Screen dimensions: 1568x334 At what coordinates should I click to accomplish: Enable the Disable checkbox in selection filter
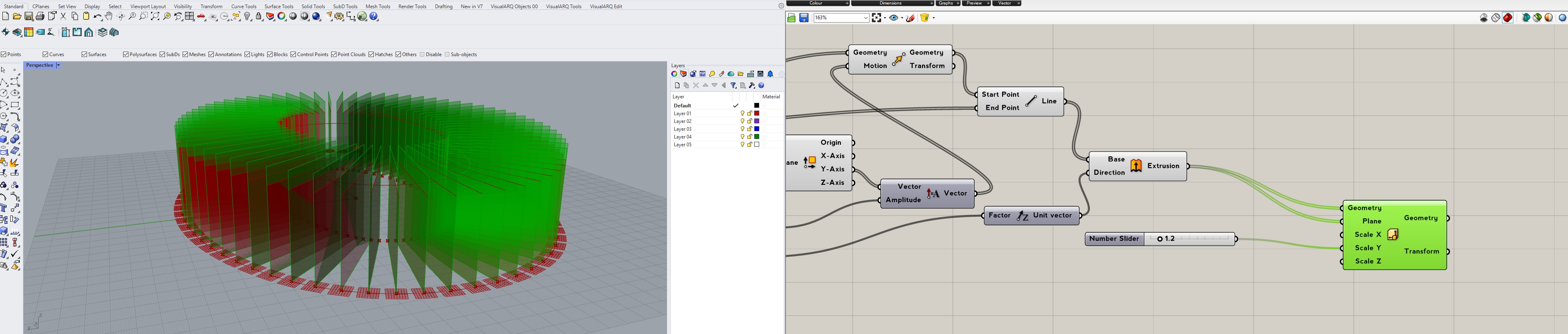[x=422, y=55]
